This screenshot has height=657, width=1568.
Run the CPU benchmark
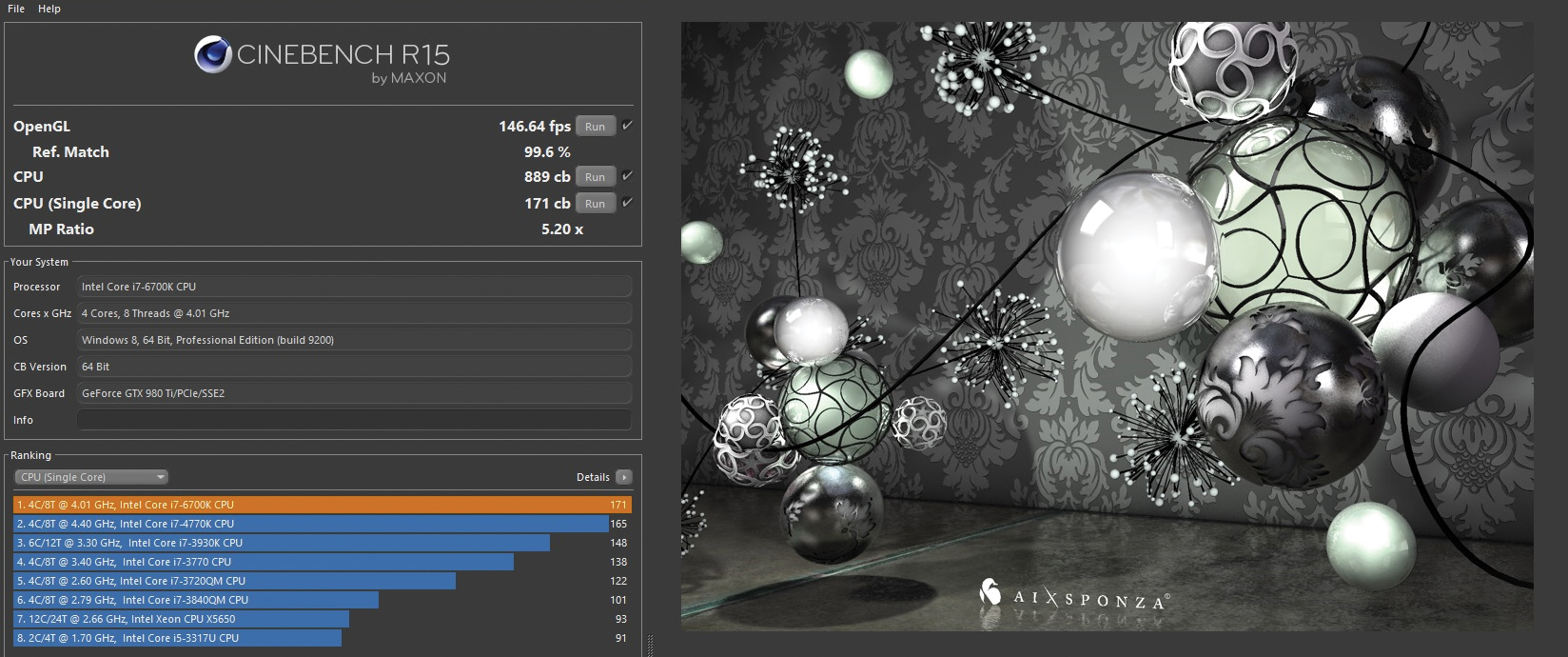[595, 177]
